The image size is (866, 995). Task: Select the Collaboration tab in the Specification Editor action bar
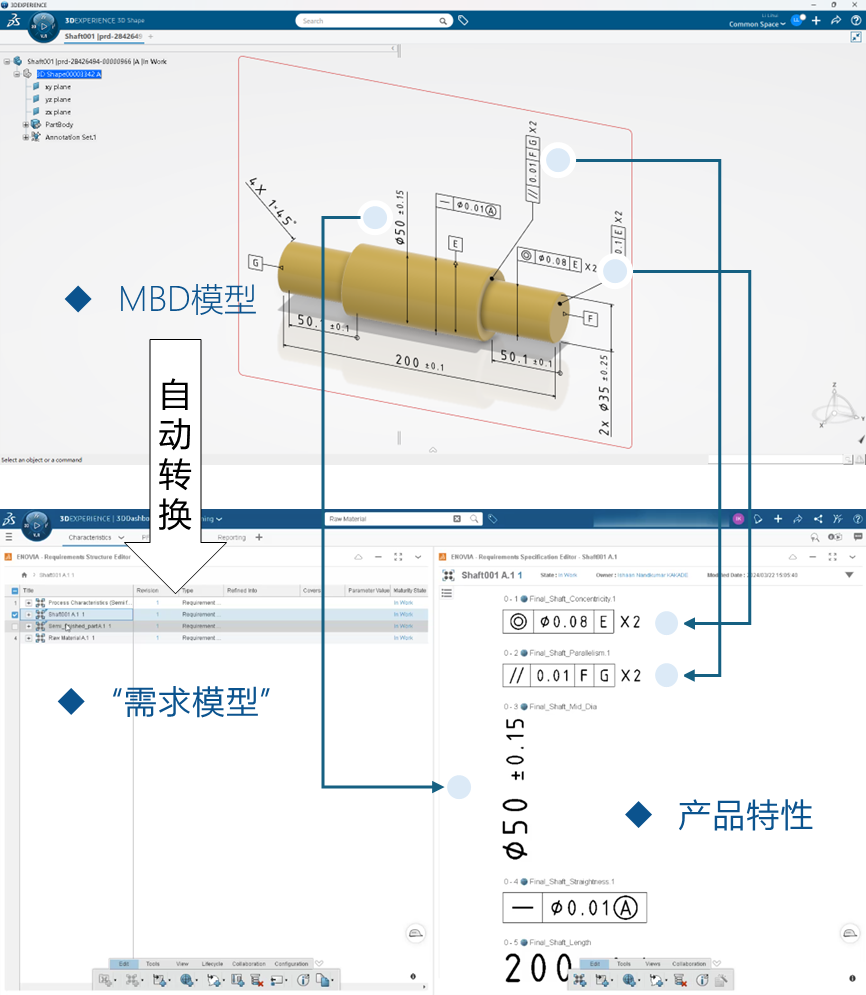pyautogui.click(x=689, y=964)
